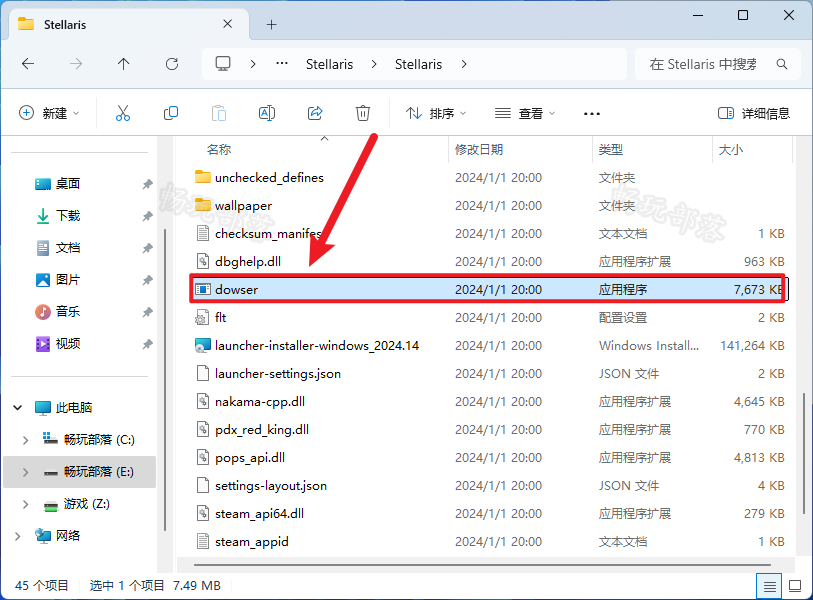Click the chevron after the last Stellaris breadcrumb
The height and width of the screenshot is (600, 813).
tap(464, 64)
